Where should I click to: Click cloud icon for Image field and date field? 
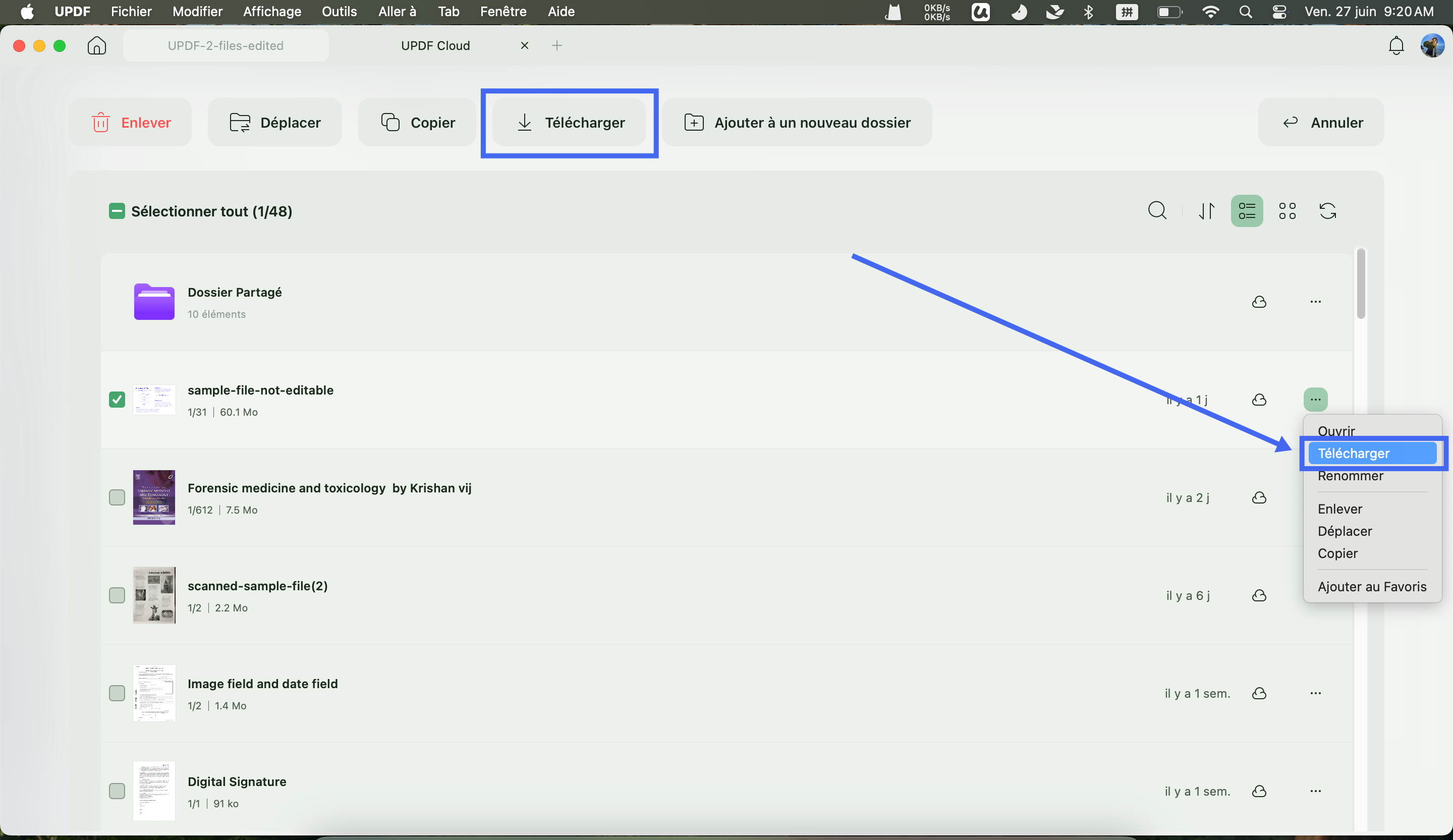pyautogui.click(x=1259, y=693)
